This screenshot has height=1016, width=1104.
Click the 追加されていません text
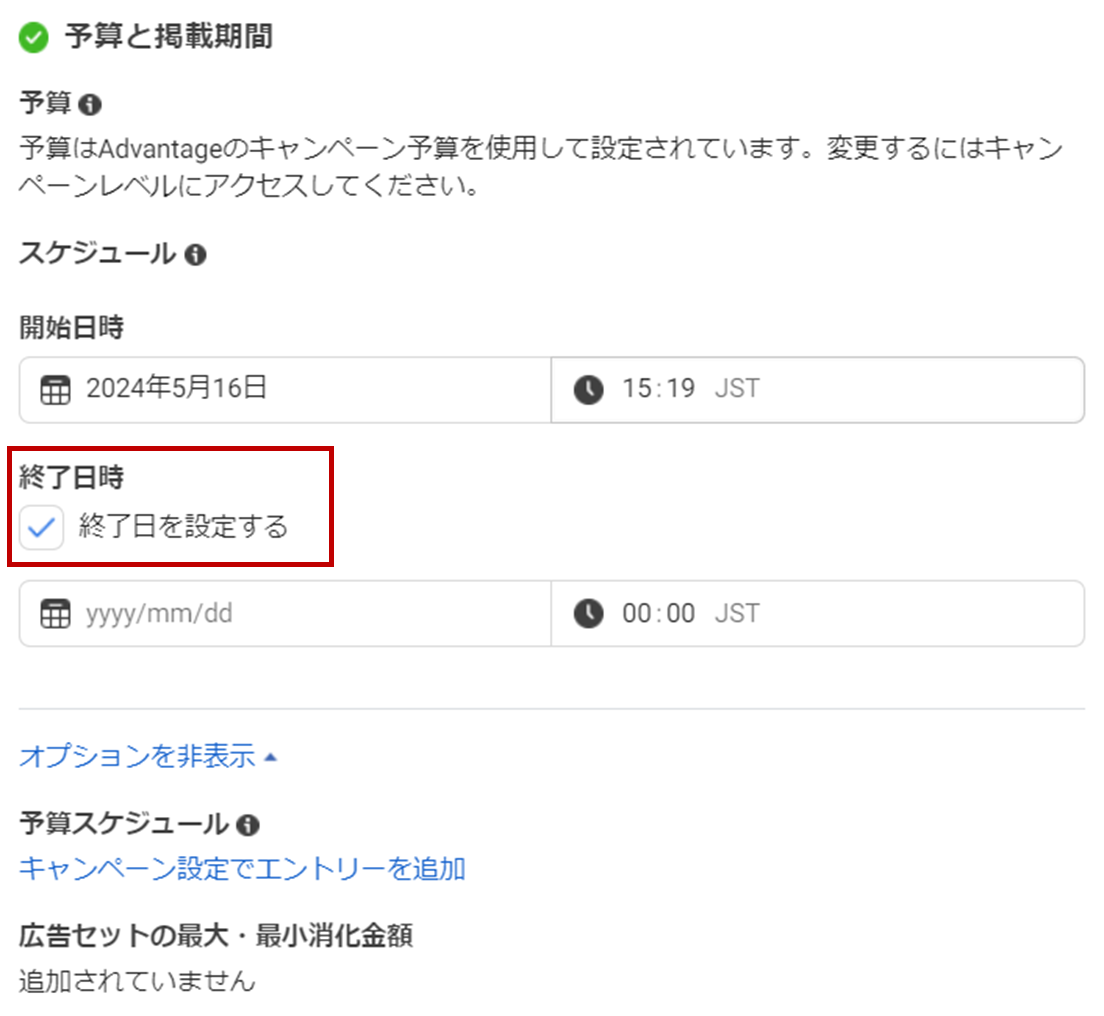pos(137,981)
